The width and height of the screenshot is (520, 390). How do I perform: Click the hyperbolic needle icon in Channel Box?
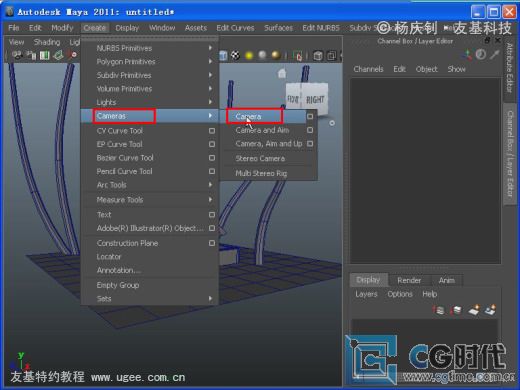coord(495,54)
